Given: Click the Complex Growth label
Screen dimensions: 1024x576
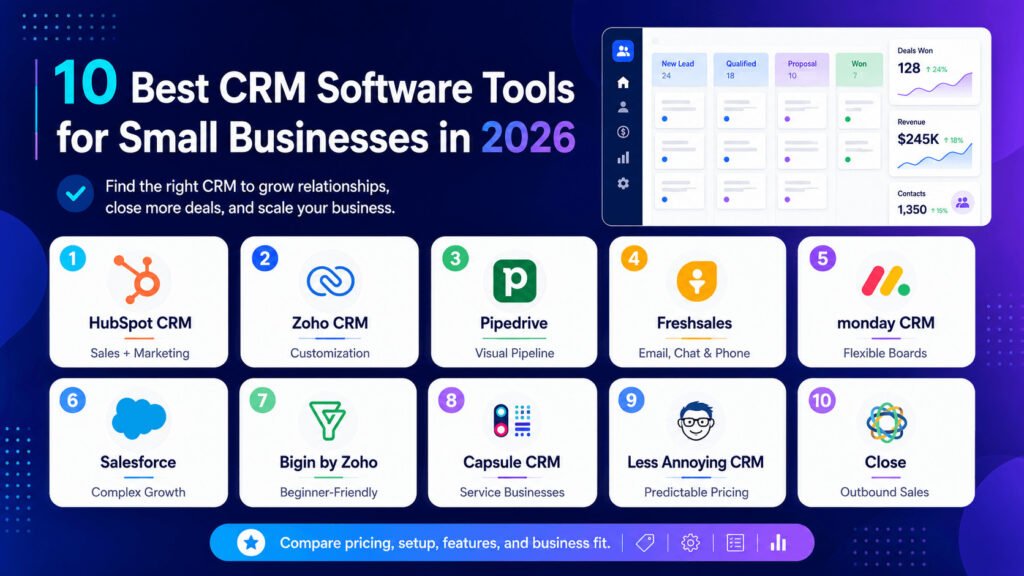Looking at the screenshot, I should tap(138, 492).
